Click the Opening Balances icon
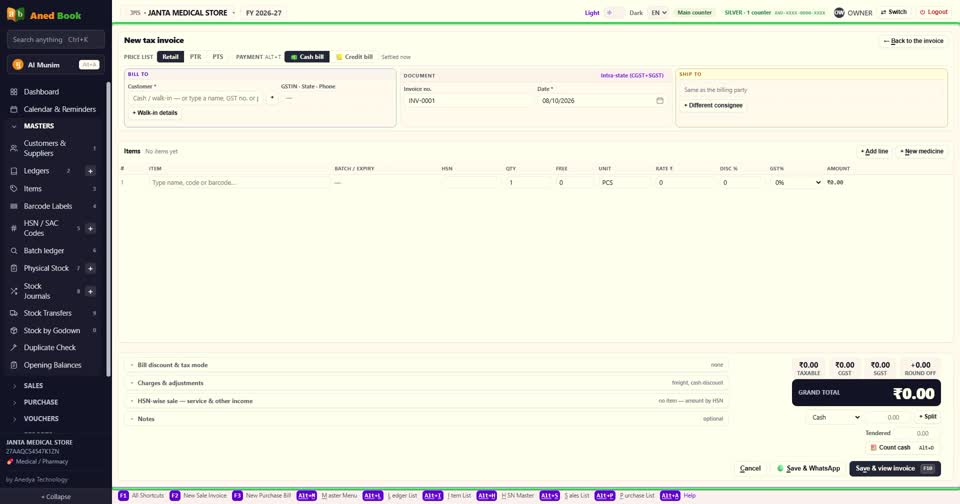960x504 pixels. (14, 365)
